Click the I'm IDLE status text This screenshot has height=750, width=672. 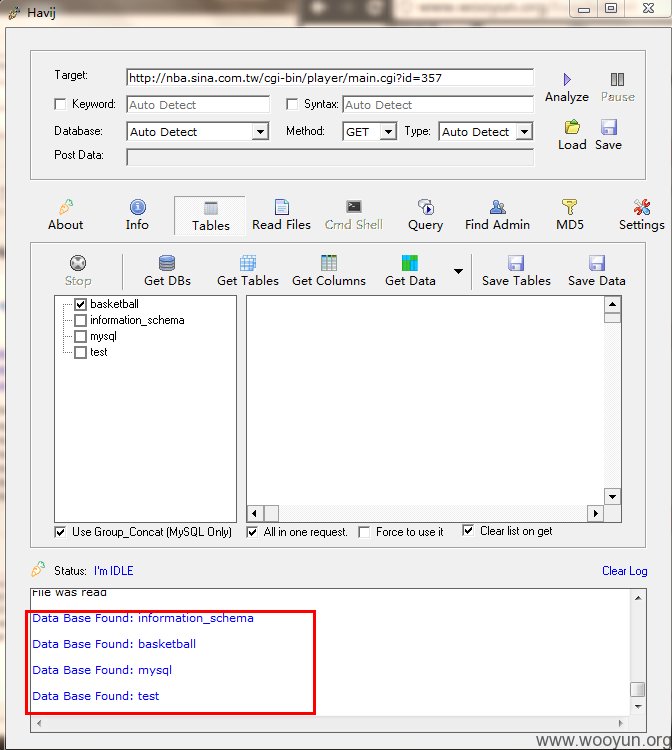click(114, 571)
